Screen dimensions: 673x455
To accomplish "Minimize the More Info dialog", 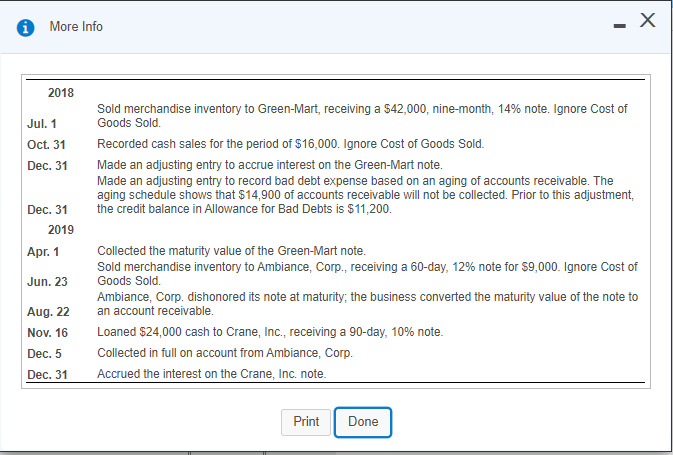I will [x=619, y=26].
